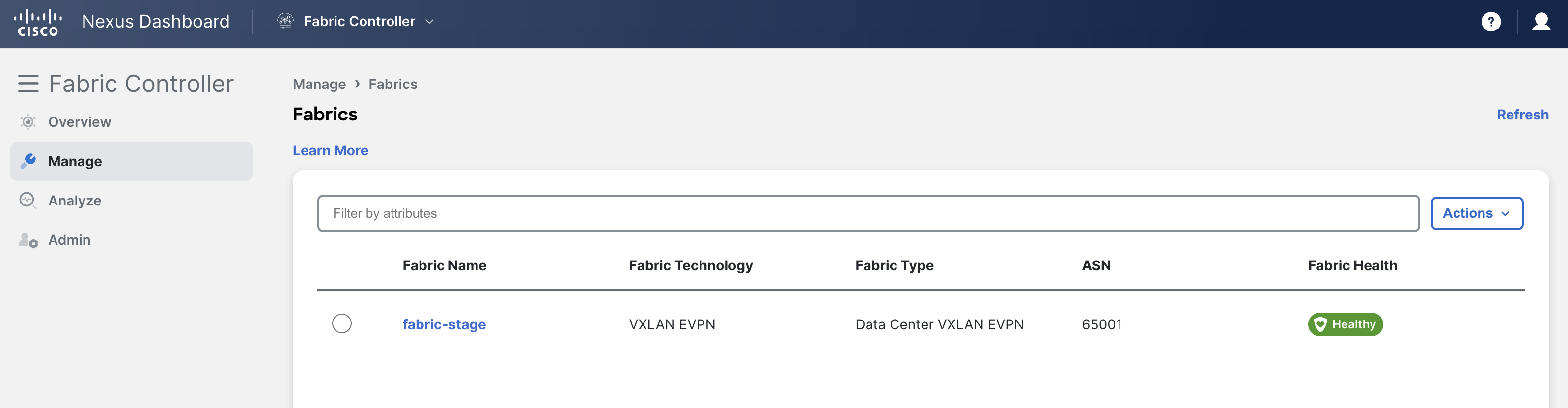Open the user profile icon
The height and width of the screenshot is (408, 1568).
click(x=1540, y=22)
